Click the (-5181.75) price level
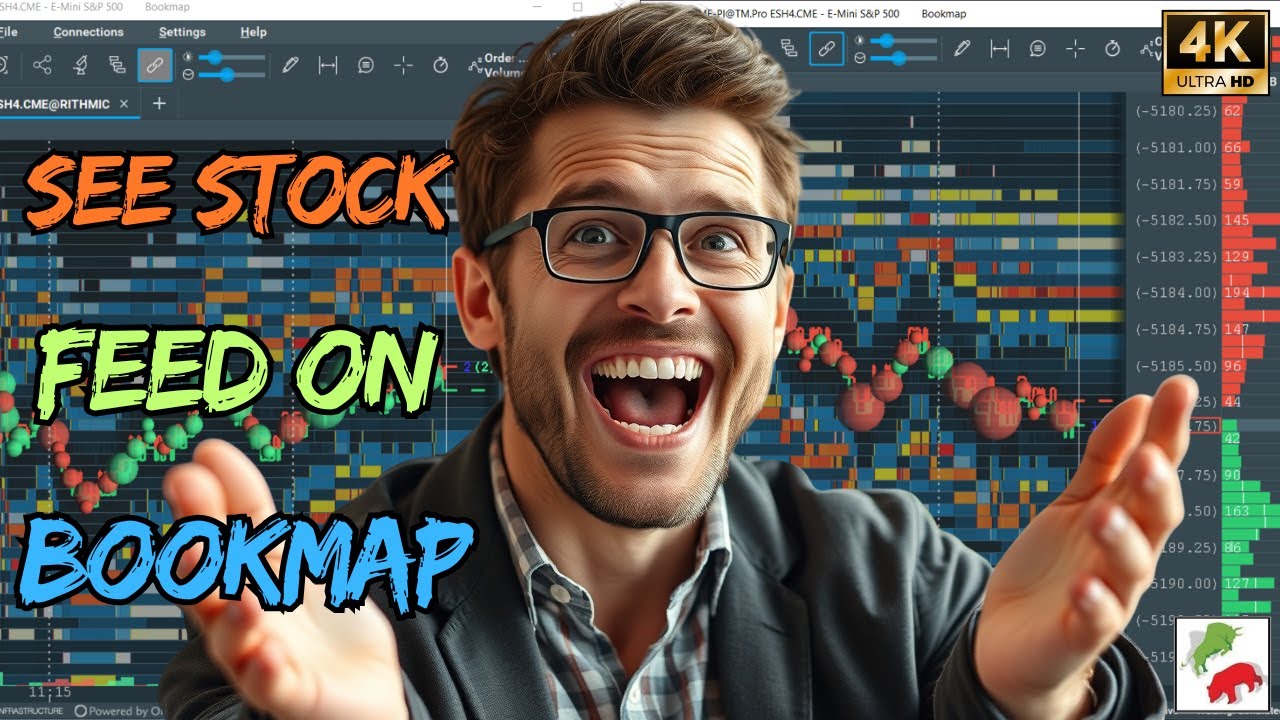The height and width of the screenshot is (720, 1280). 1176,184
